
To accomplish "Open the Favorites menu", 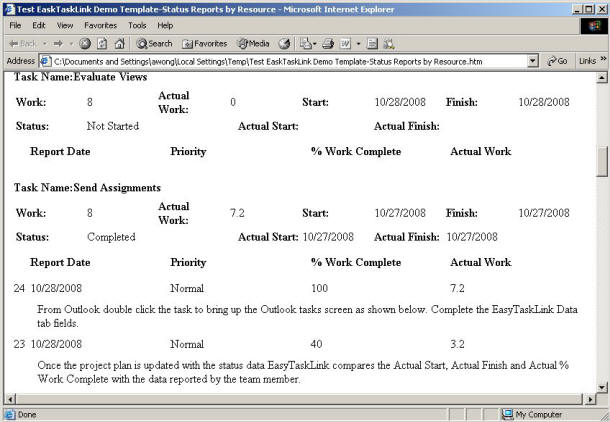I will pos(100,25).
